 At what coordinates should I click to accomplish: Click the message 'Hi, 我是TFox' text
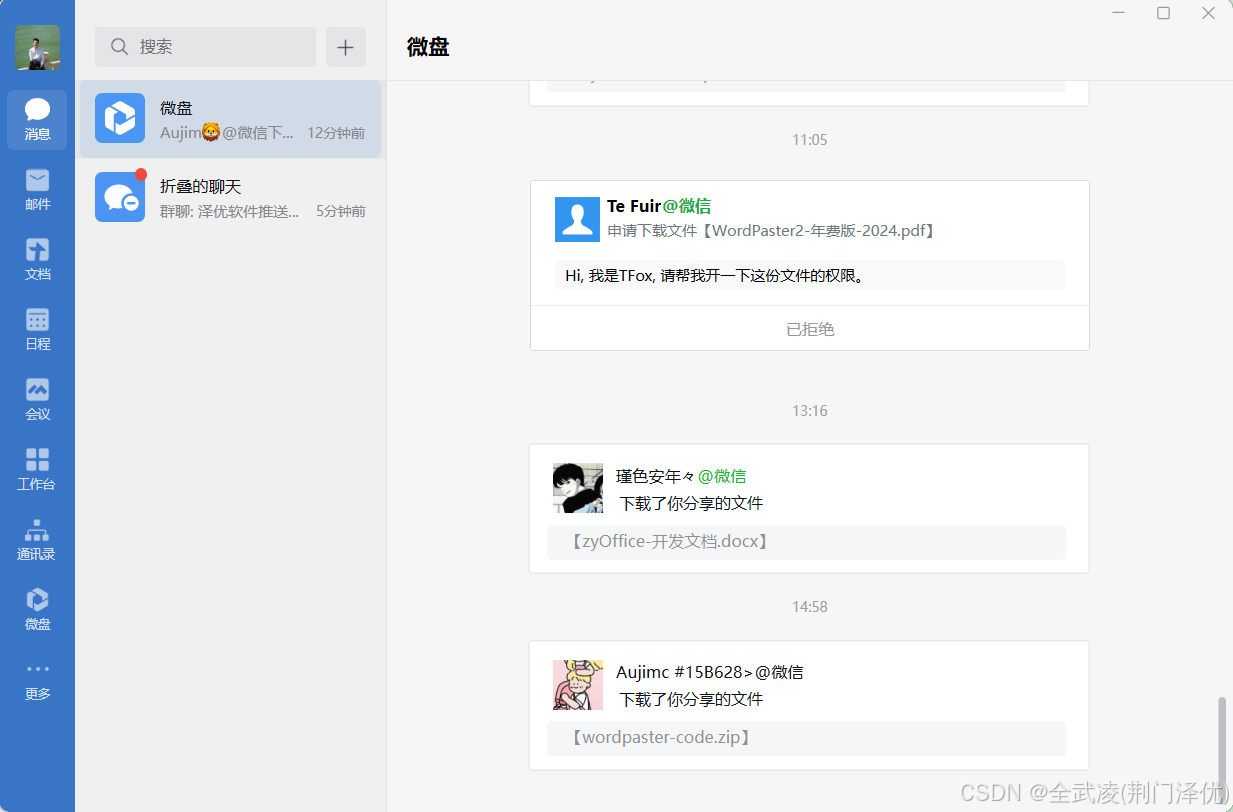point(714,275)
